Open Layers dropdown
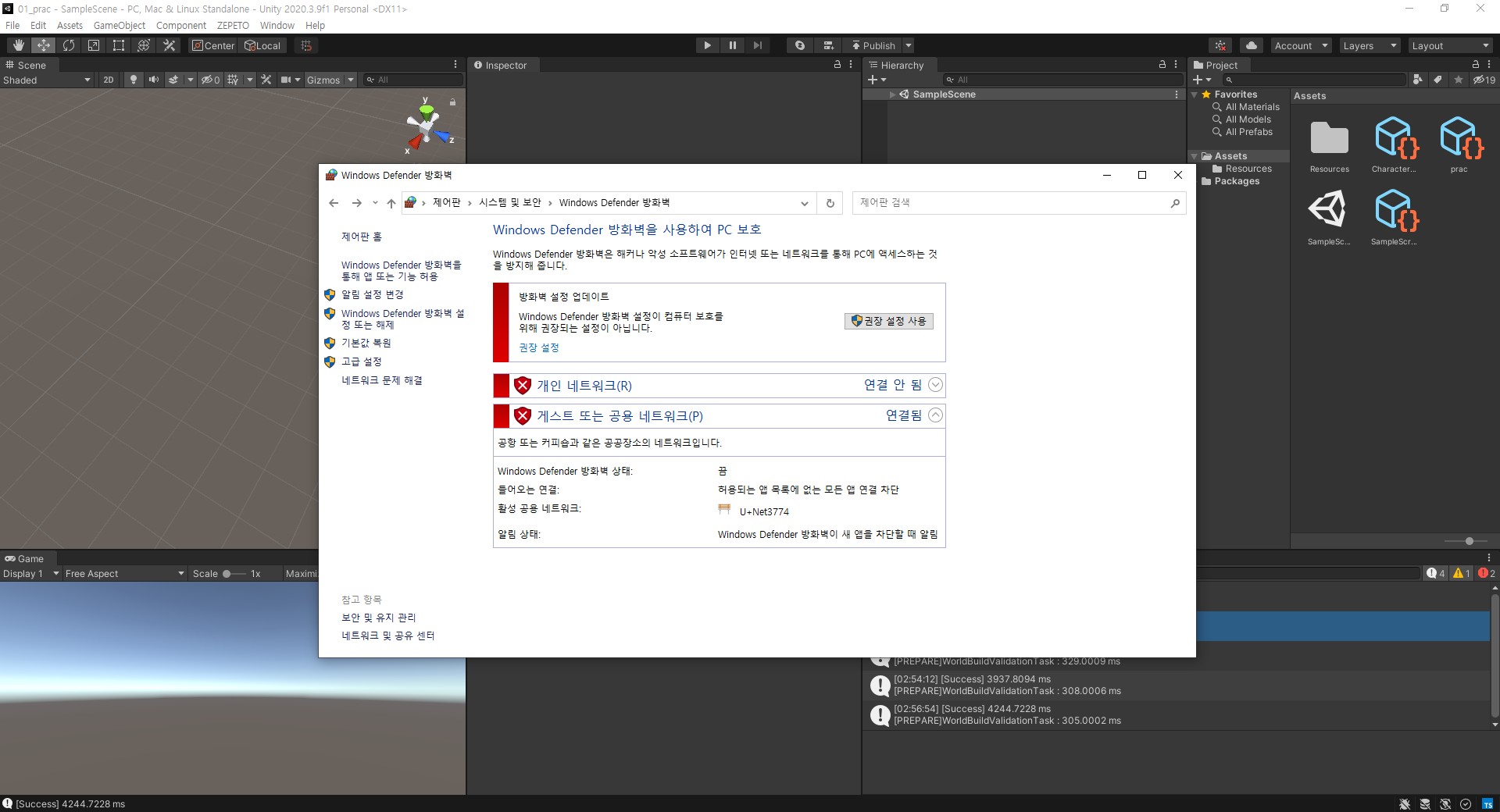This screenshot has height=812, width=1500. pos(1370,45)
